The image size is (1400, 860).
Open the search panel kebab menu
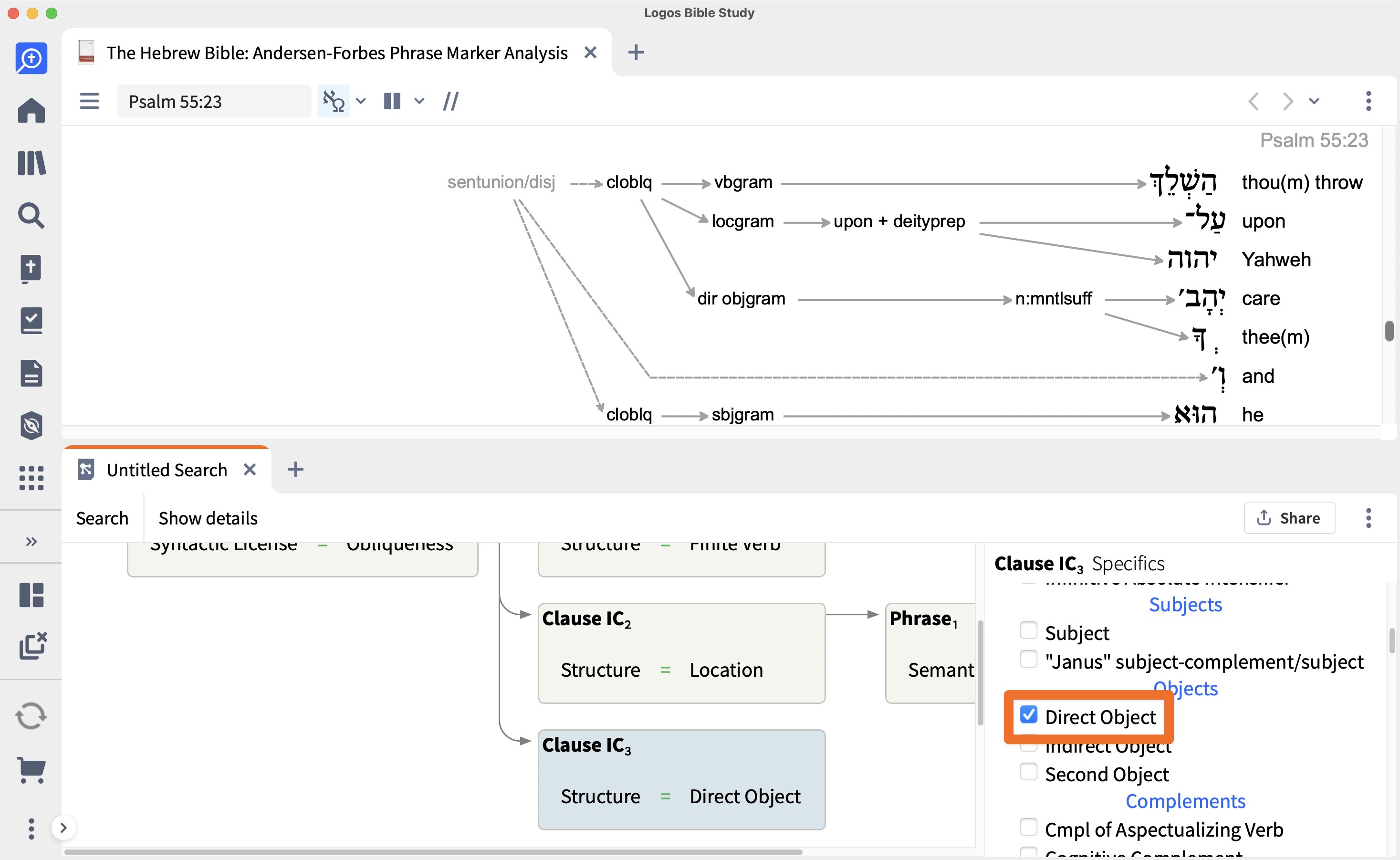[1368, 518]
